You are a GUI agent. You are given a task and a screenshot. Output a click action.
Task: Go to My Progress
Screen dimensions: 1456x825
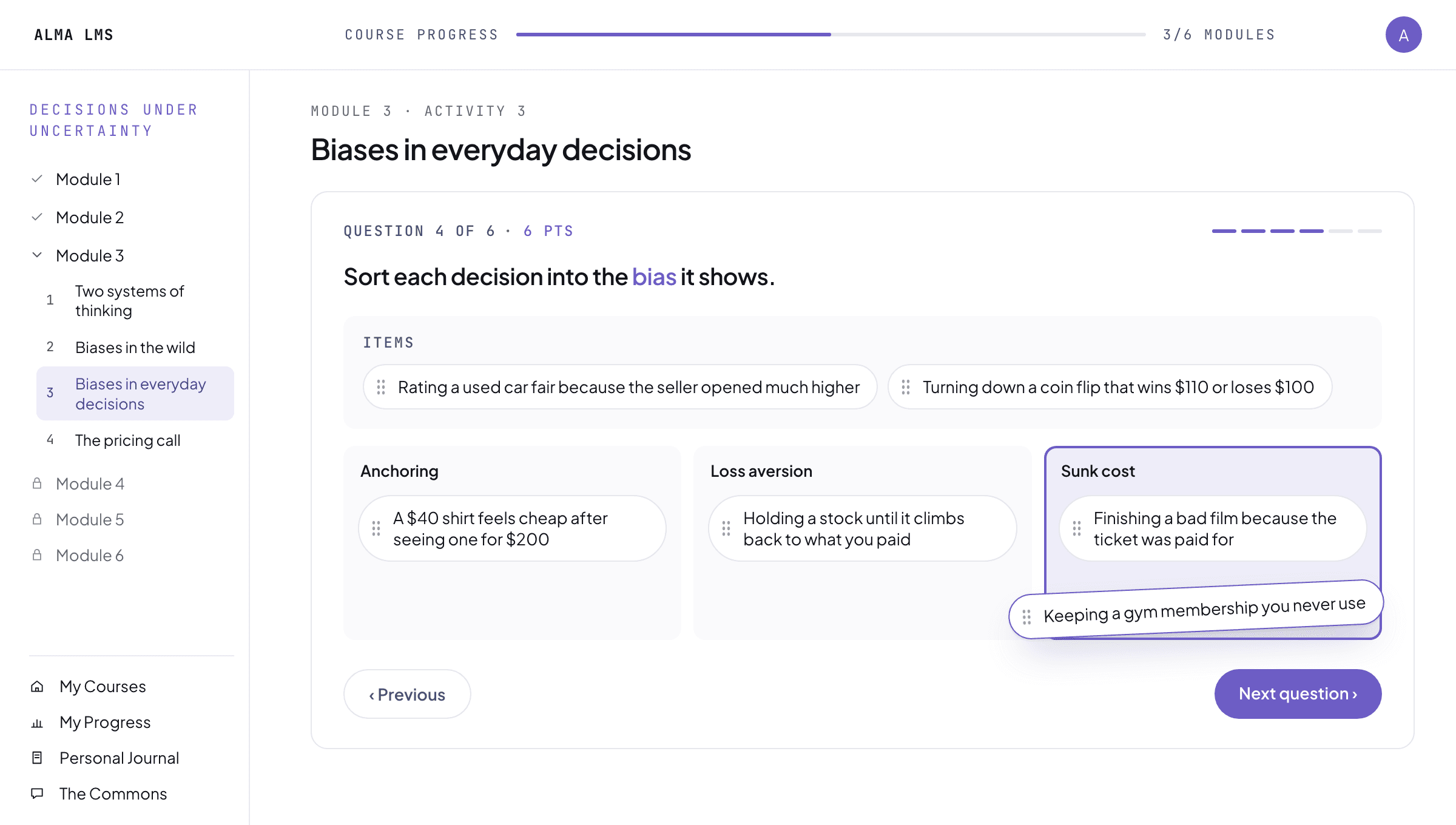[105, 722]
